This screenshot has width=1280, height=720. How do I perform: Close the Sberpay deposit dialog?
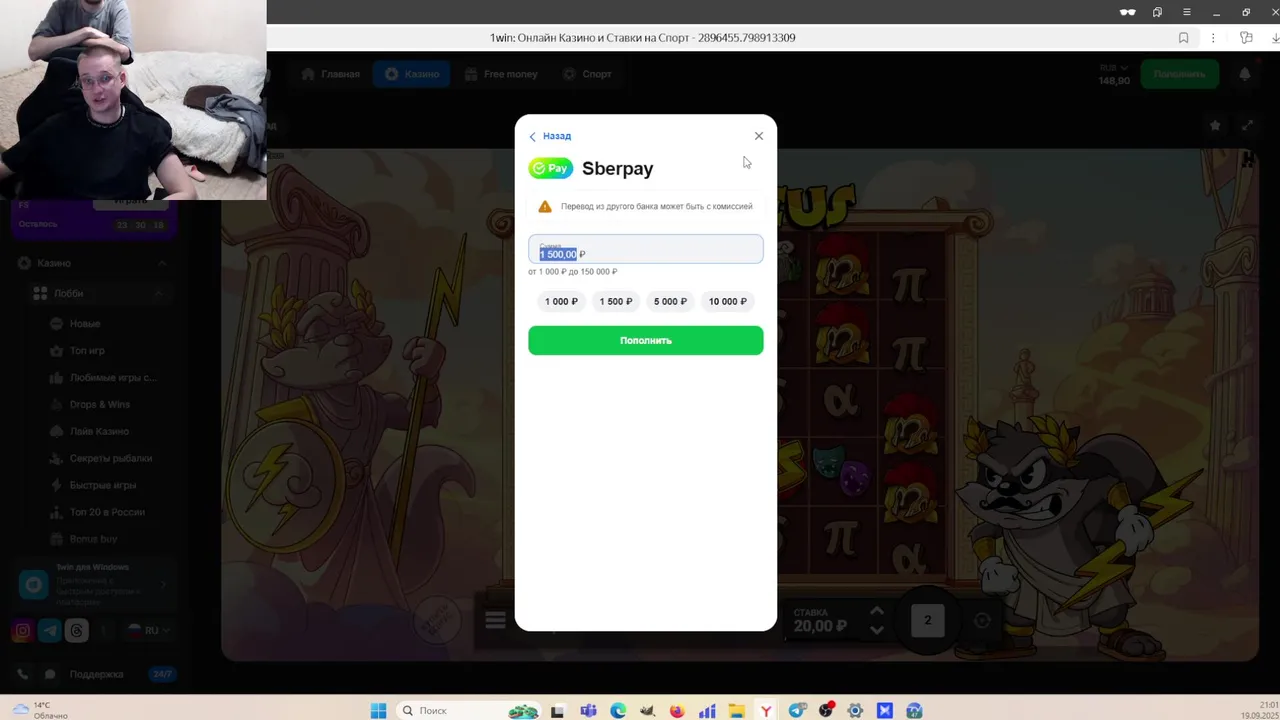[758, 136]
